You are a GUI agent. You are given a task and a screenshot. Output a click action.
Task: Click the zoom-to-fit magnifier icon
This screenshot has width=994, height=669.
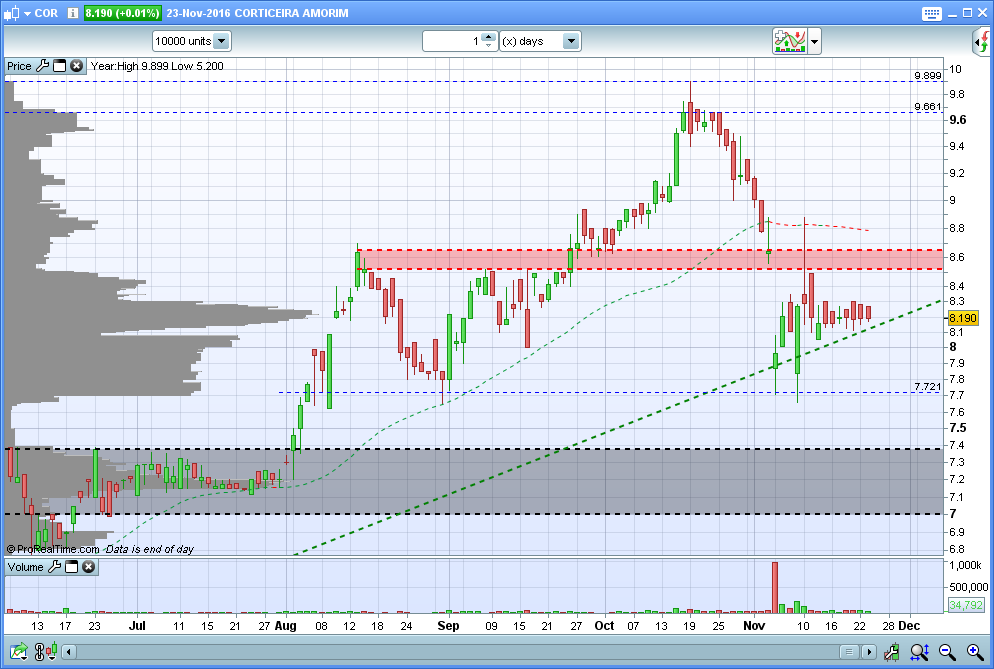pyautogui.click(x=920, y=652)
